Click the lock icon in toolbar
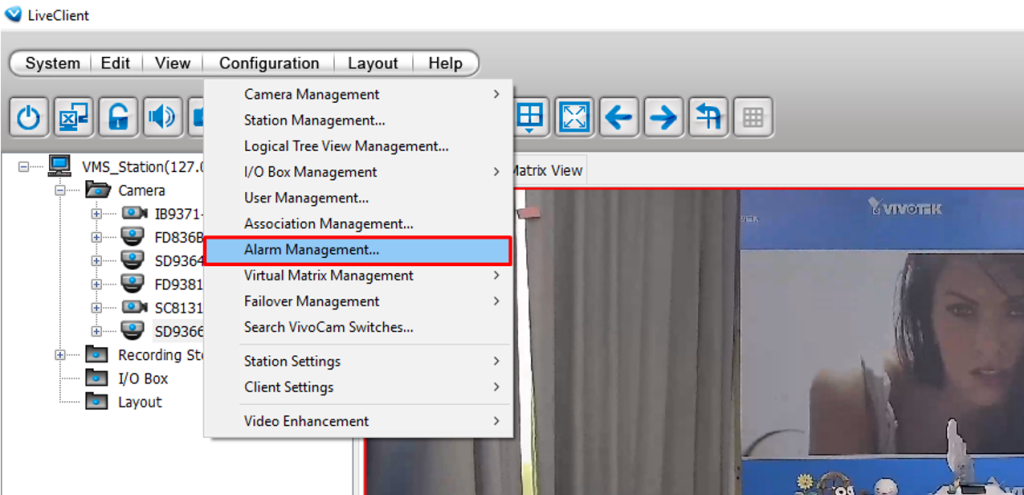The width and height of the screenshot is (1024, 495). click(x=119, y=117)
